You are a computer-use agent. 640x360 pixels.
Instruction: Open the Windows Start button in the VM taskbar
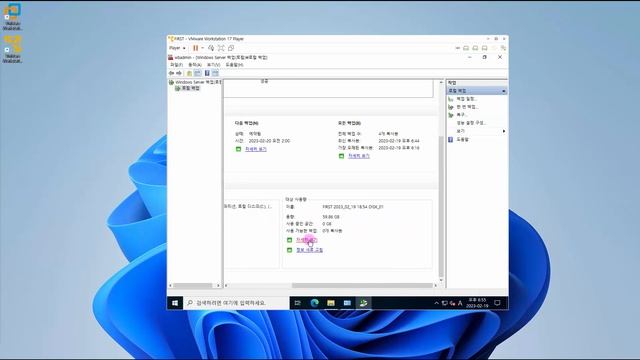click(x=175, y=303)
